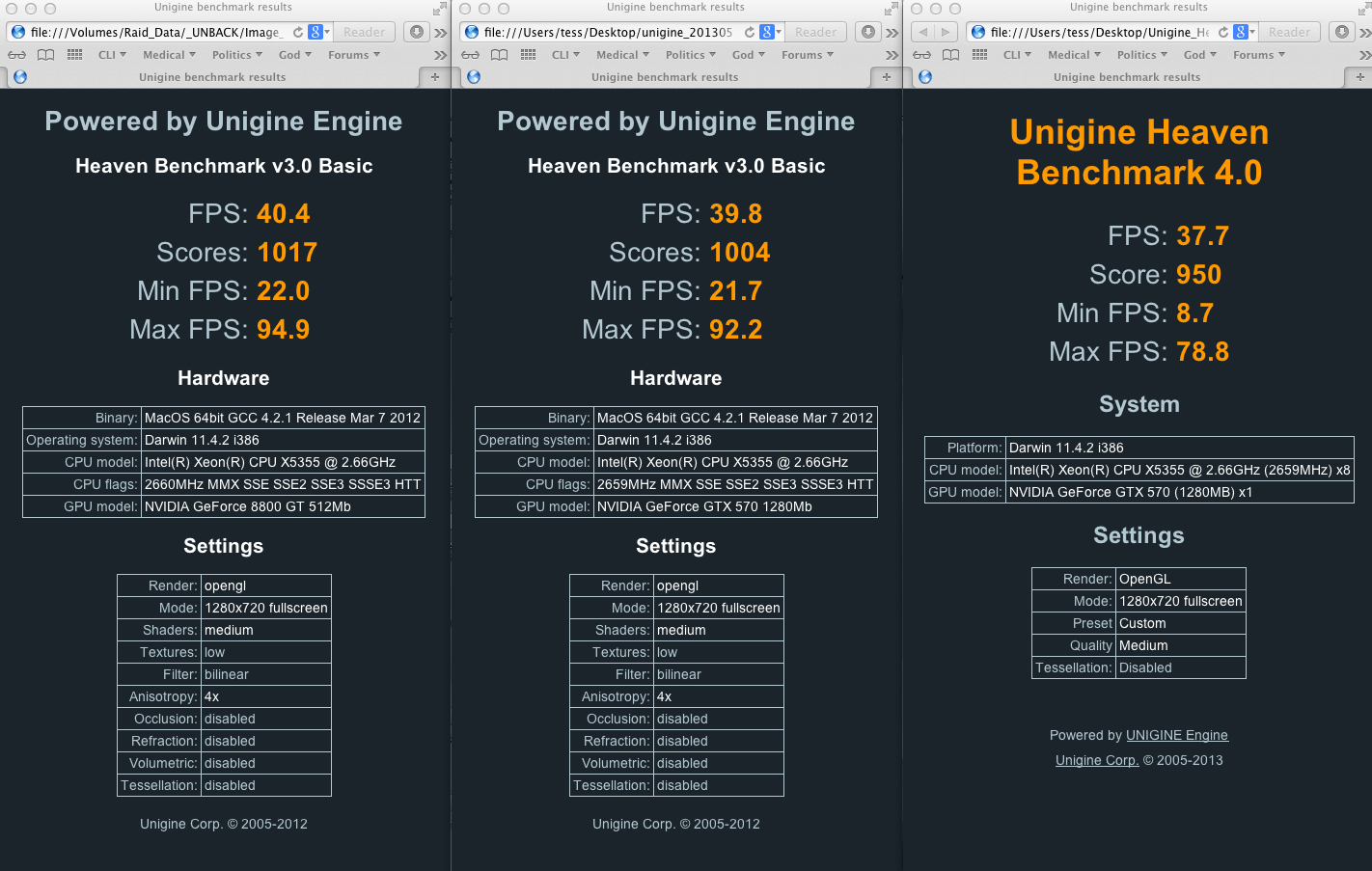Click Reader button in left window
1372x871 pixels.
click(365, 32)
